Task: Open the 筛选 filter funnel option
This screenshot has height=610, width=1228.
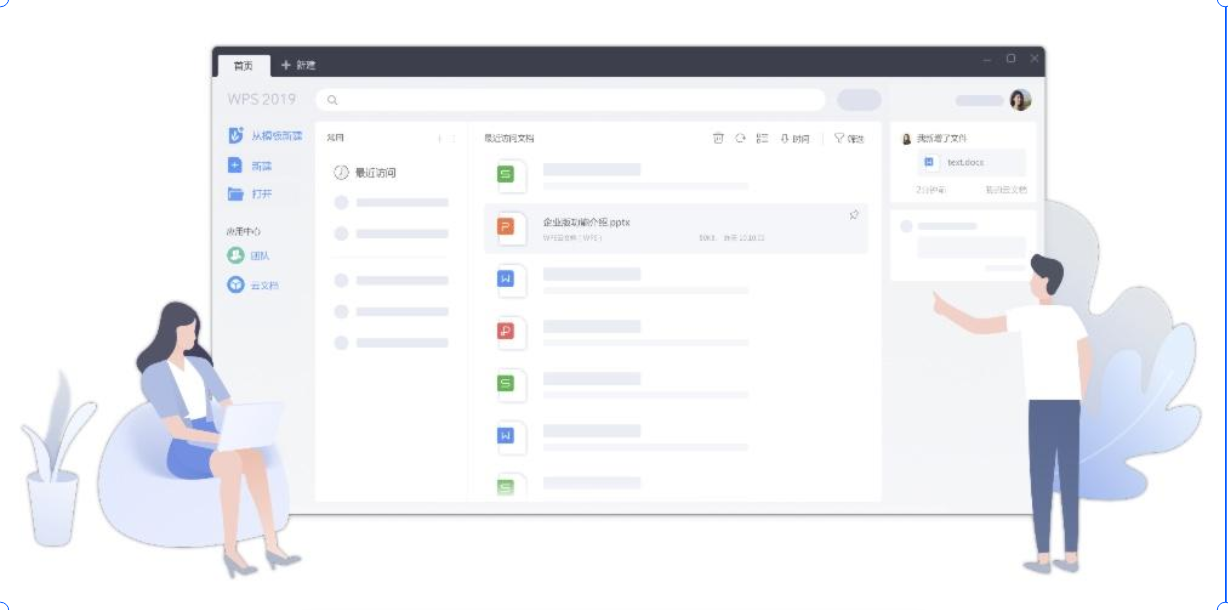Action: click(x=849, y=139)
